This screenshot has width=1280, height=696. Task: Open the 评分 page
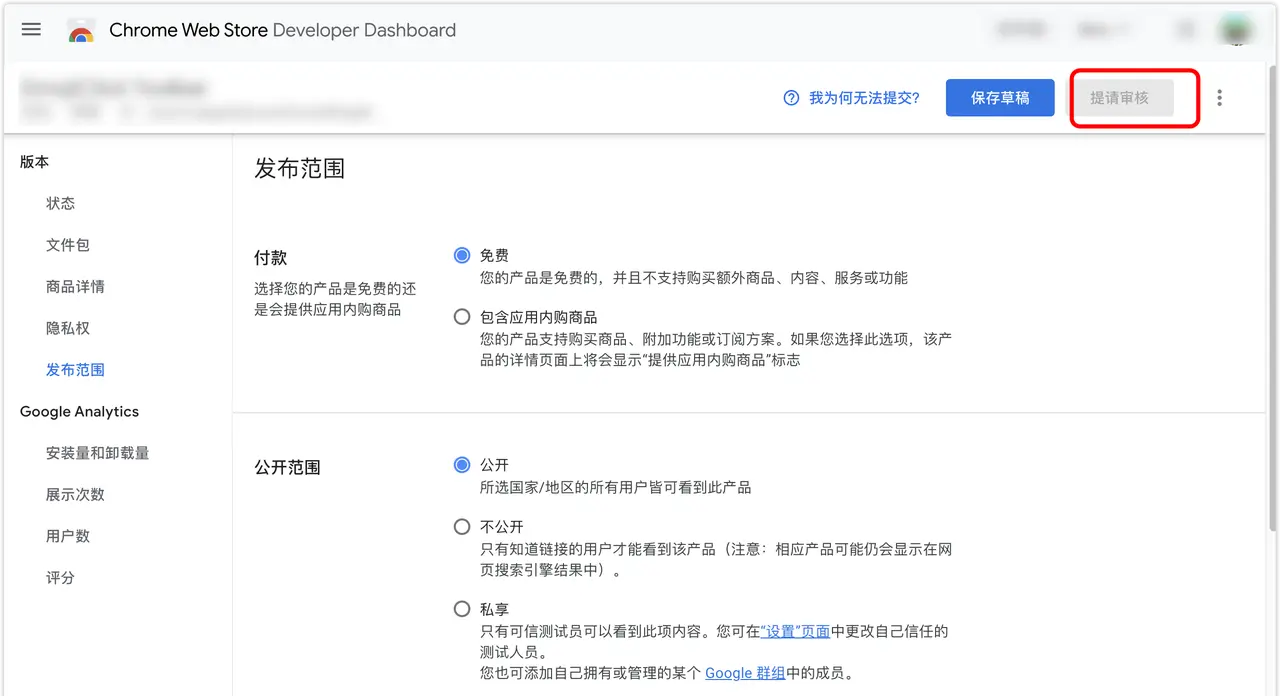[x=61, y=577]
